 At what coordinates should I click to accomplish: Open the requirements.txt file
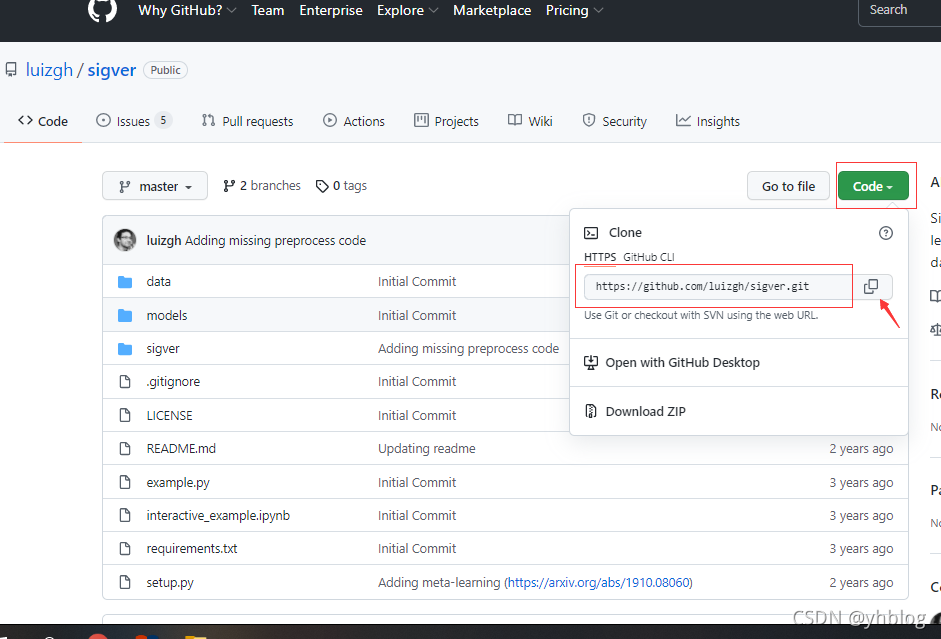tap(191, 548)
